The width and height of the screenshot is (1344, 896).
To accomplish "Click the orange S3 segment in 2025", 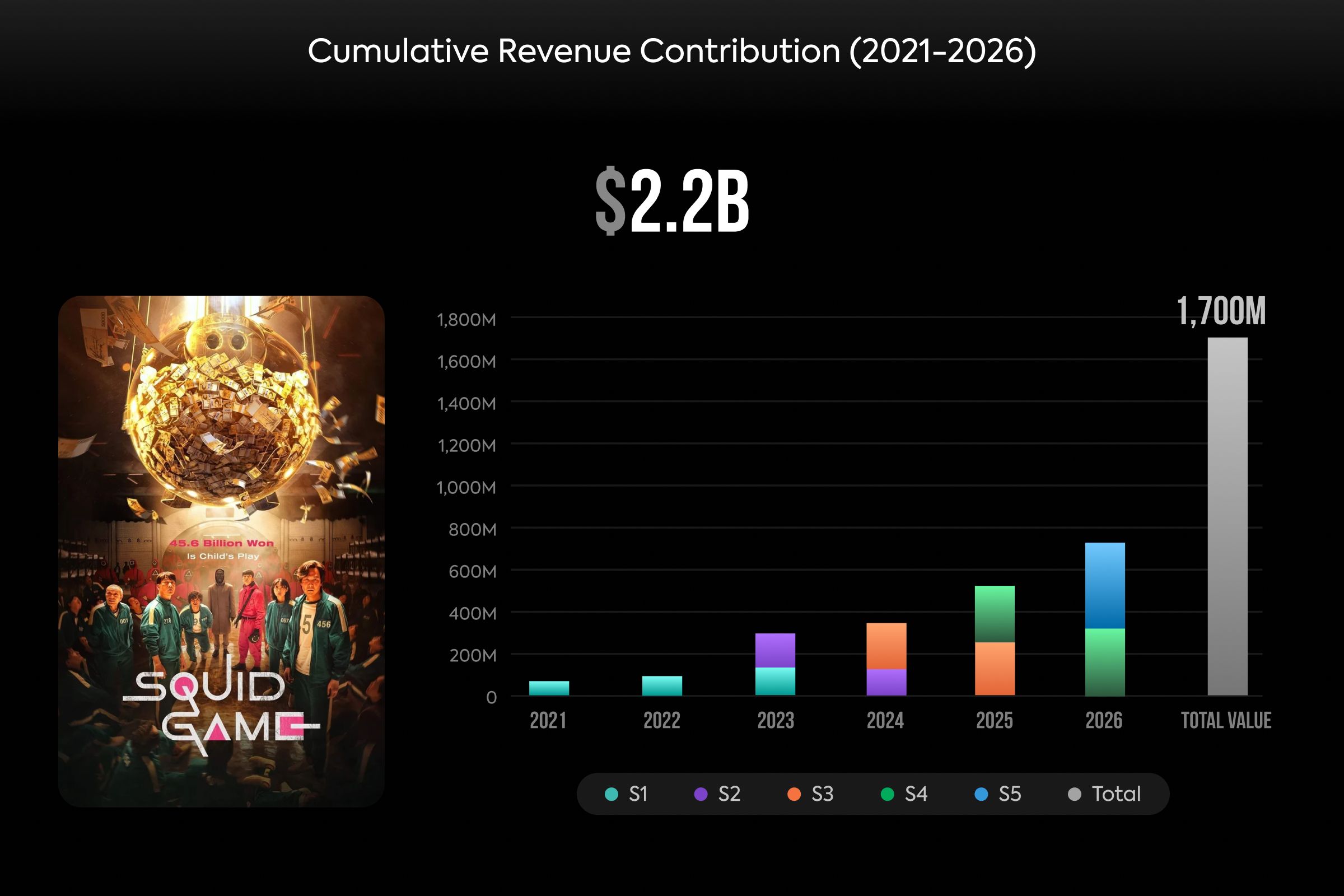I will tap(995, 669).
